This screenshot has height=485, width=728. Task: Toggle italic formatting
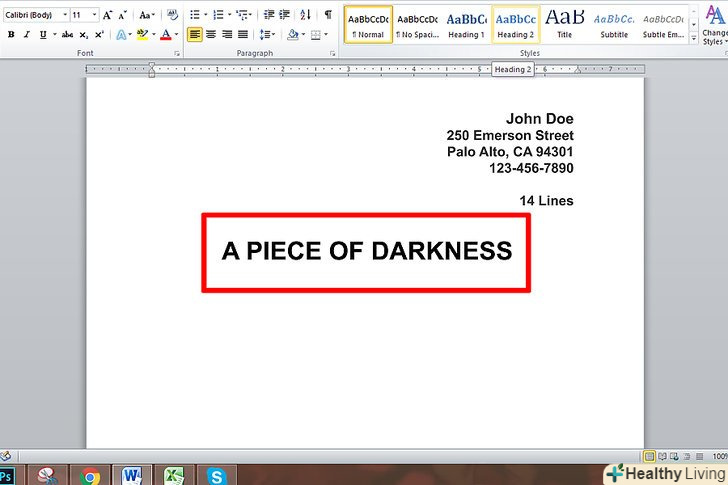pyautogui.click(x=27, y=34)
